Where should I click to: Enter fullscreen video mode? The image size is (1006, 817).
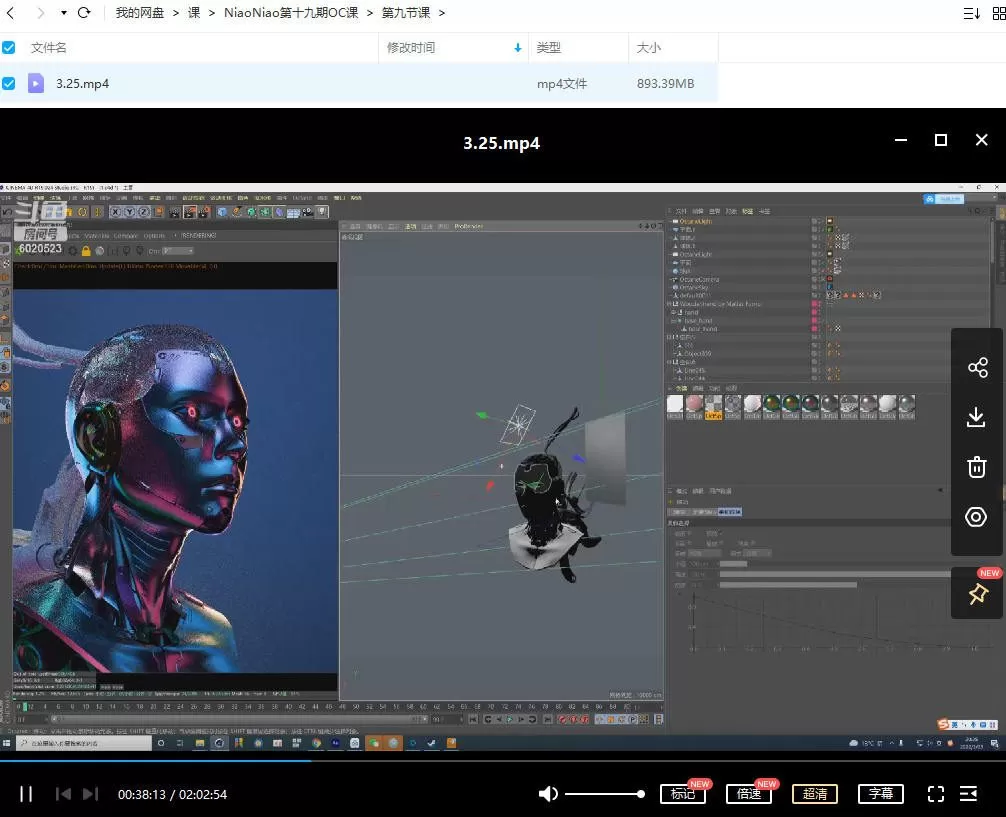click(936, 794)
